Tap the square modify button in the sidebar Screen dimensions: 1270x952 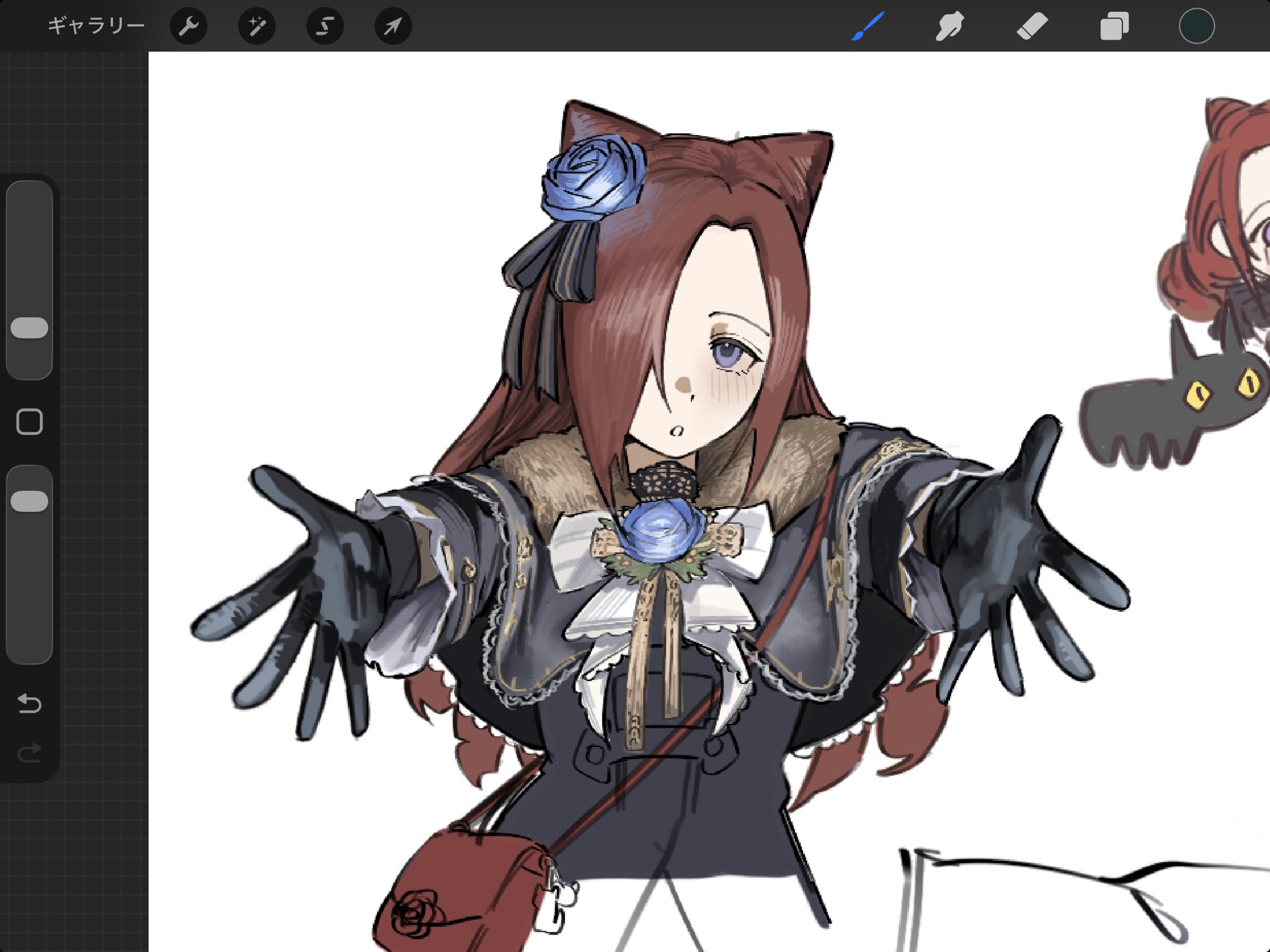click(x=29, y=422)
